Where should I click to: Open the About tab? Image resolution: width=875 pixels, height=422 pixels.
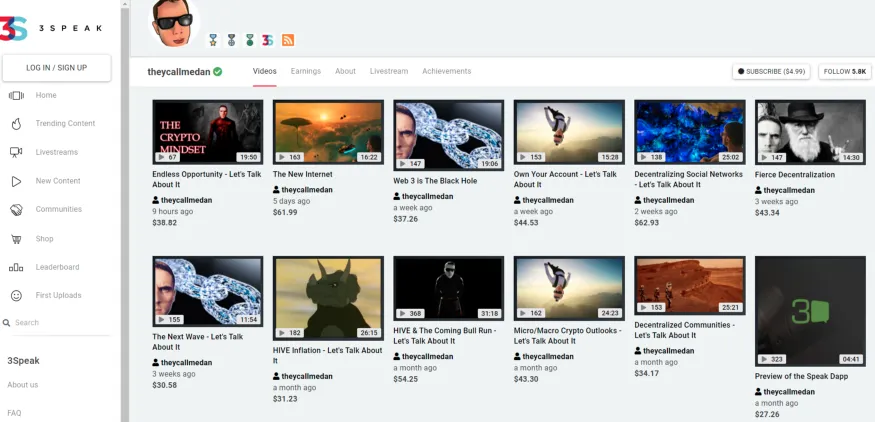click(x=345, y=71)
